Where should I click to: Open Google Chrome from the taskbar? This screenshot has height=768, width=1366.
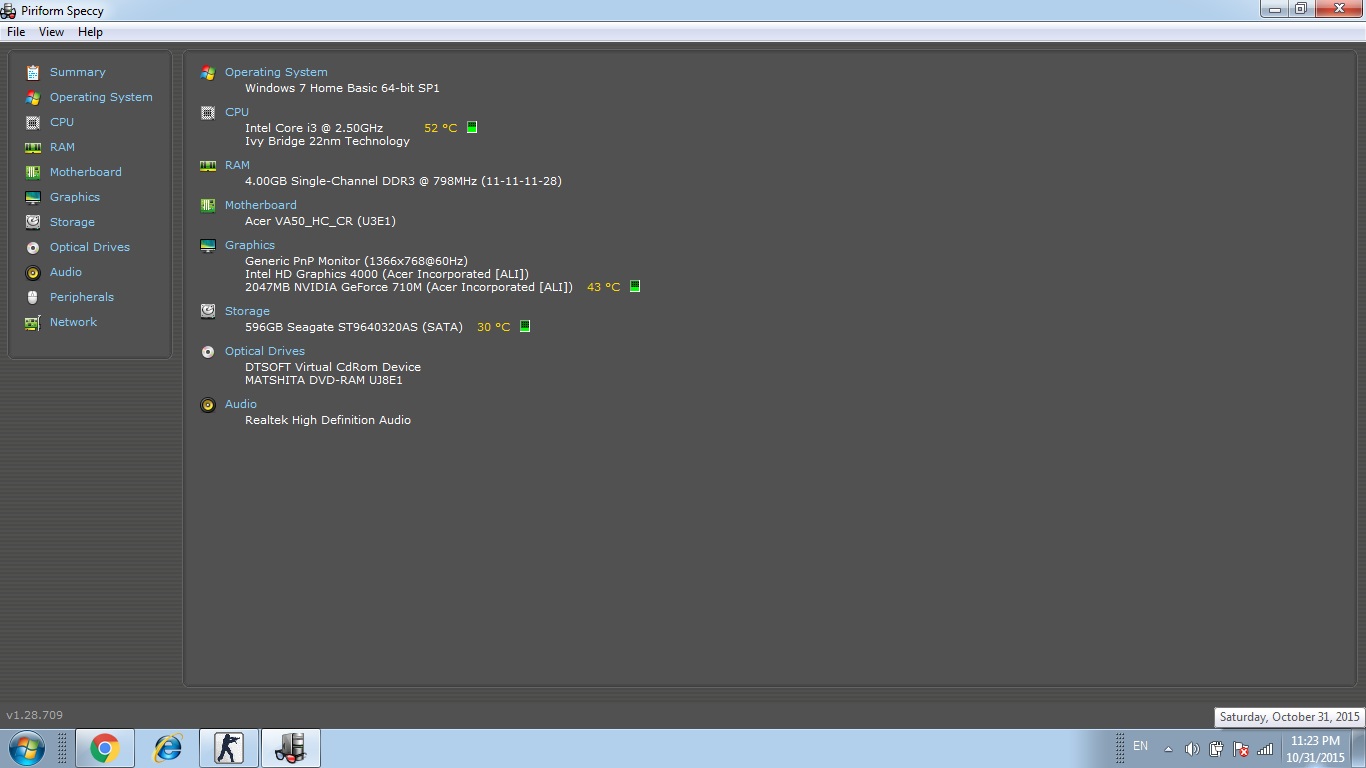(105, 748)
